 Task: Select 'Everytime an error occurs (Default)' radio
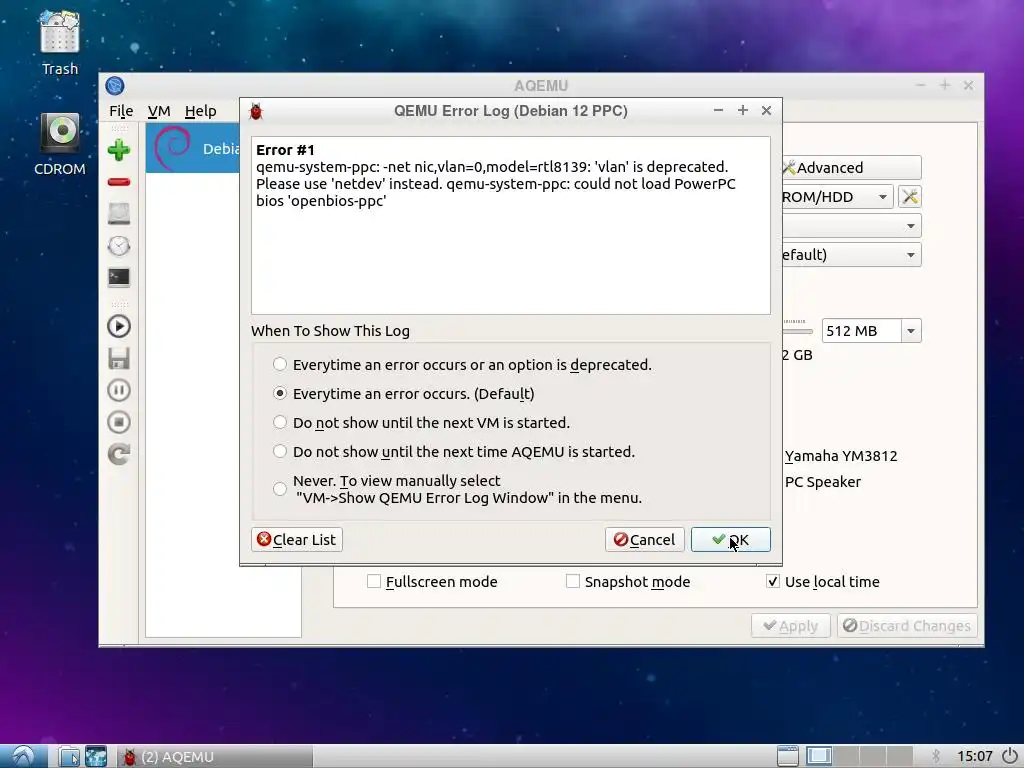(x=280, y=393)
